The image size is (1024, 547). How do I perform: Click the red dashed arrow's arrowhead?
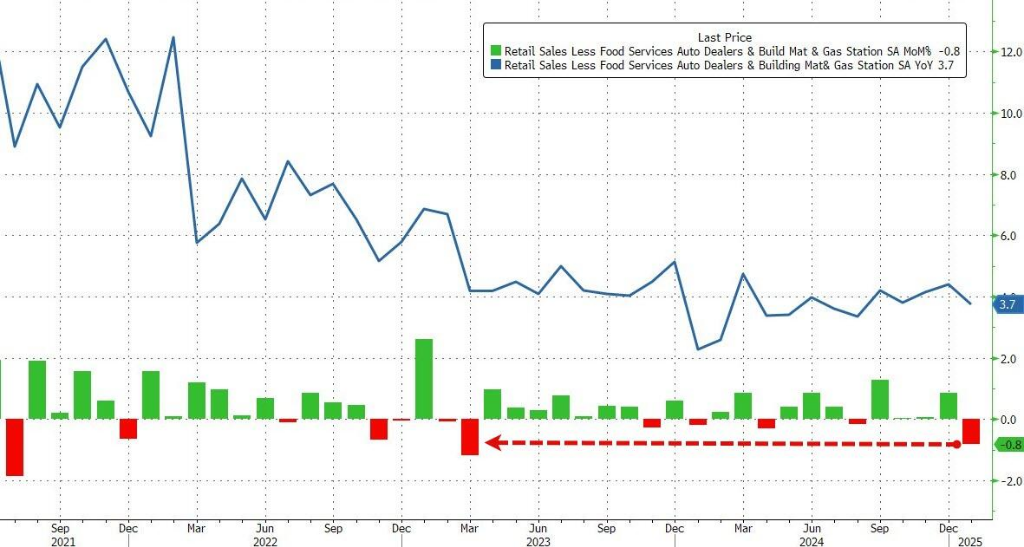491,442
